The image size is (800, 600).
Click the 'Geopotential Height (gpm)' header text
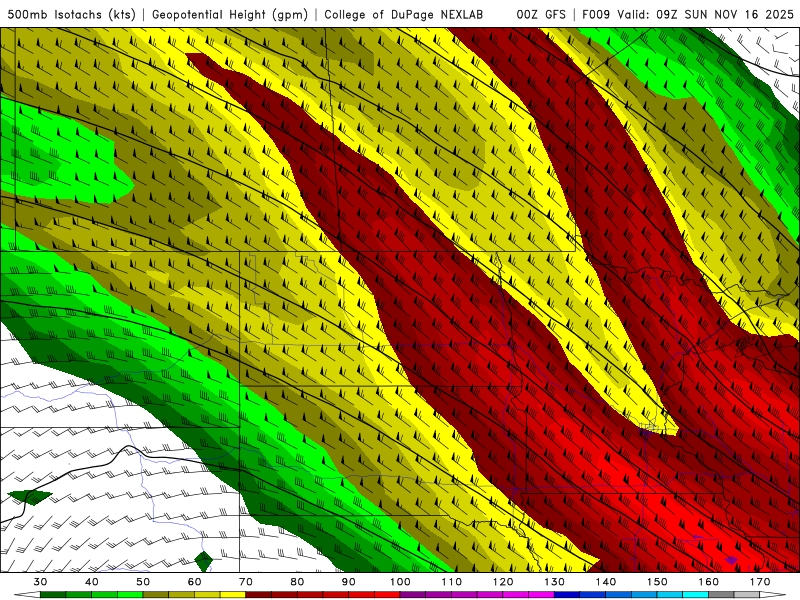point(230,15)
